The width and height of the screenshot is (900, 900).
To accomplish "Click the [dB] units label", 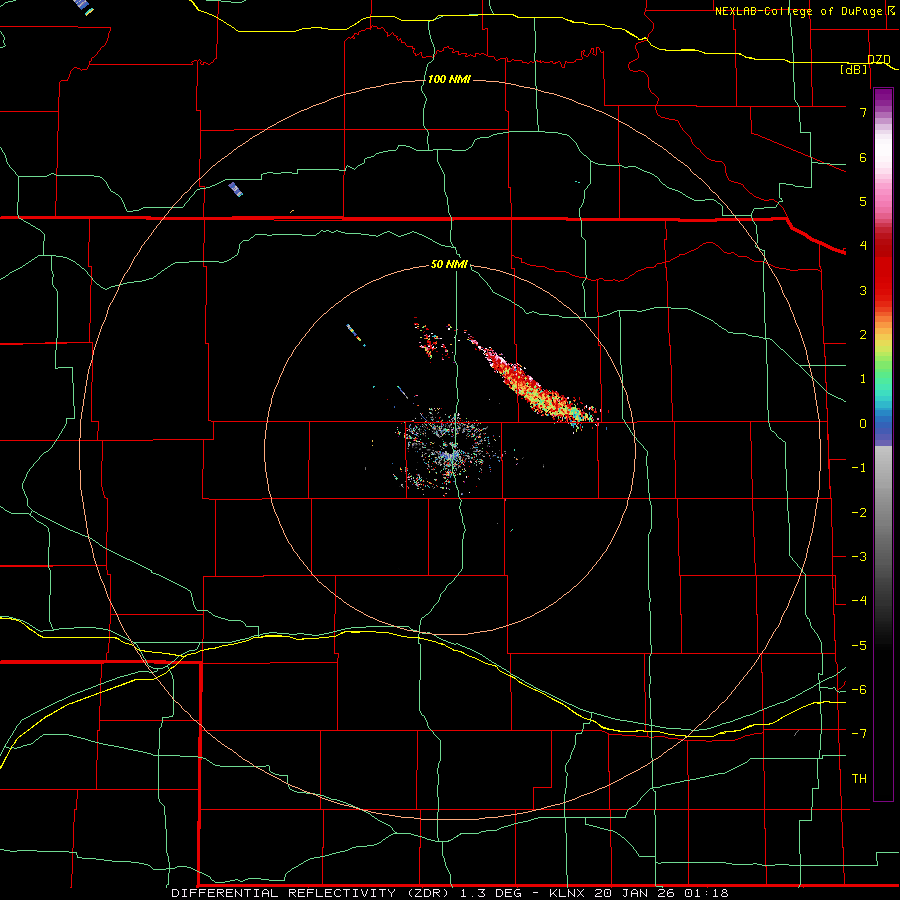I will 854,69.
